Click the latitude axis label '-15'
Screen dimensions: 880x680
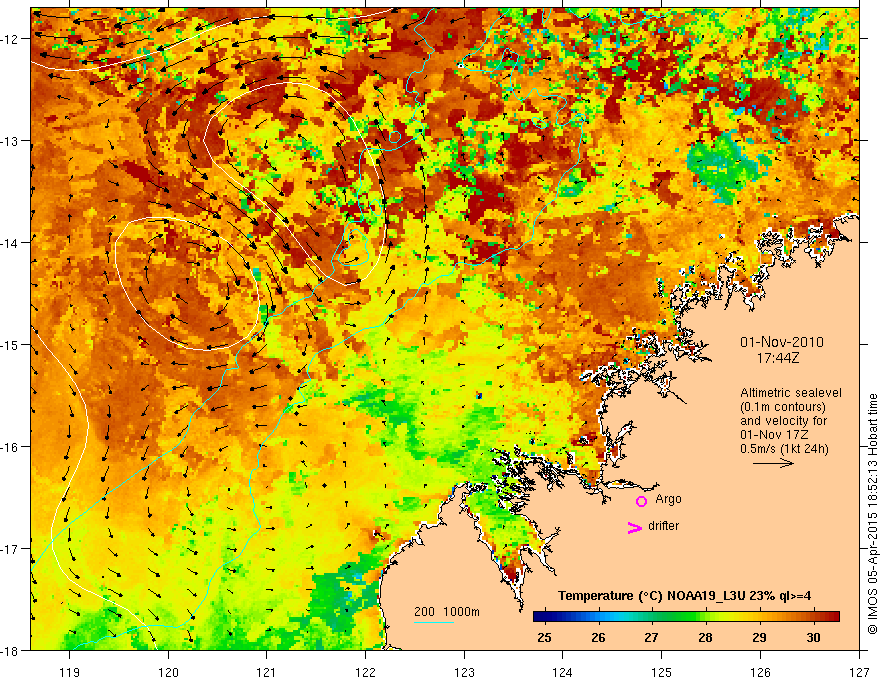[x=10, y=345]
